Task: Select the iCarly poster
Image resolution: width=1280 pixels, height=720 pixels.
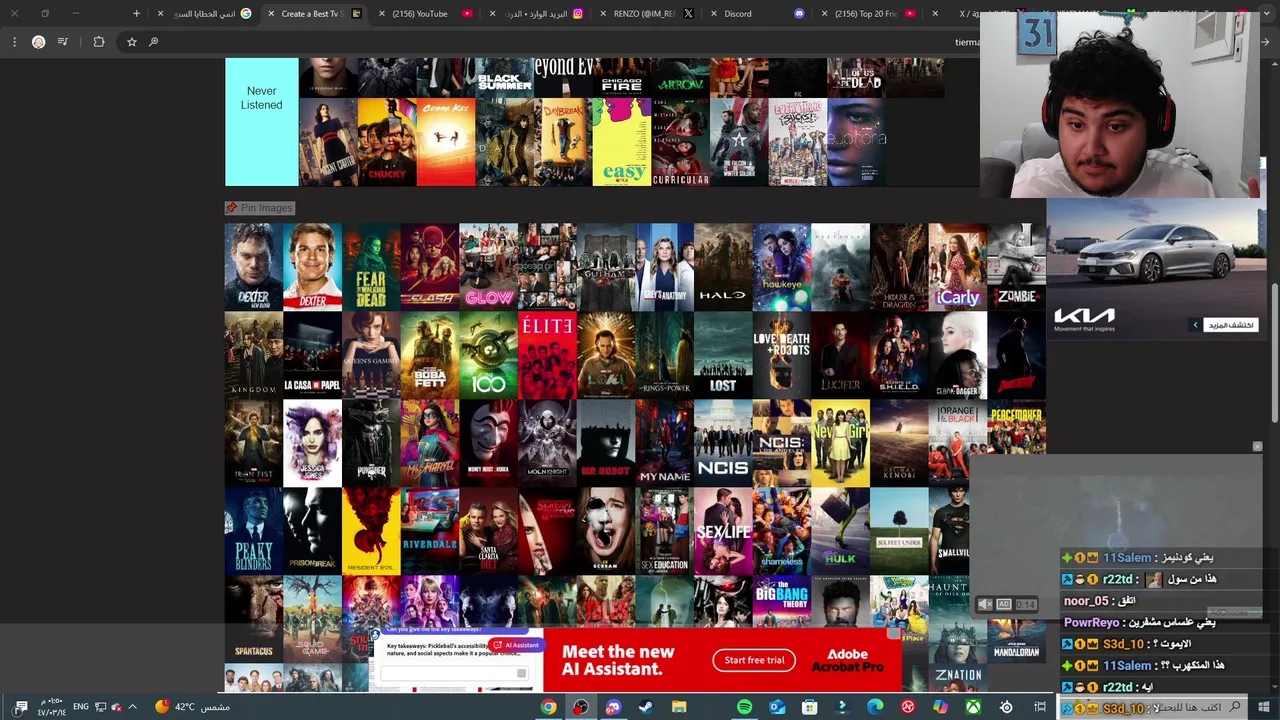Action: [958, 267]
